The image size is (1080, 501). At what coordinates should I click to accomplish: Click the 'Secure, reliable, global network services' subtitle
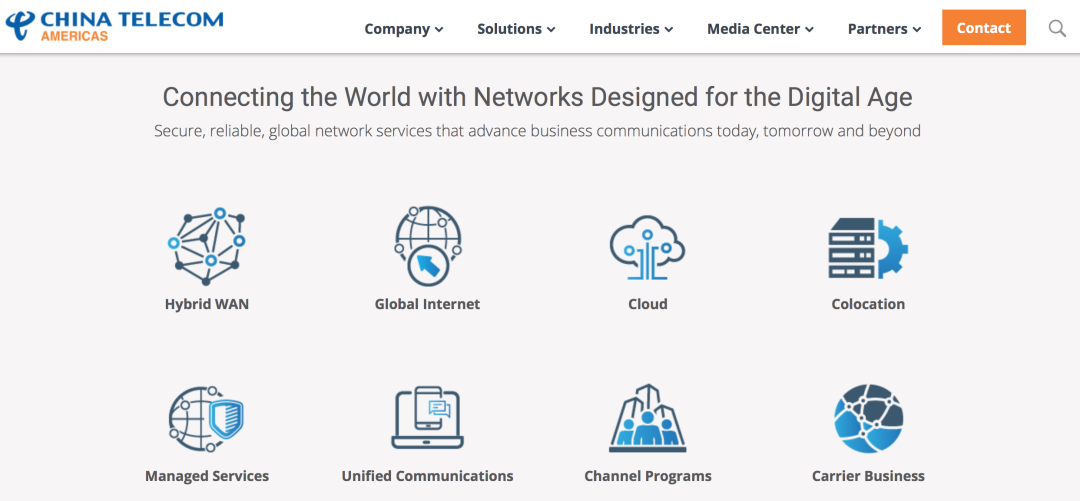(x=537, y=131)
